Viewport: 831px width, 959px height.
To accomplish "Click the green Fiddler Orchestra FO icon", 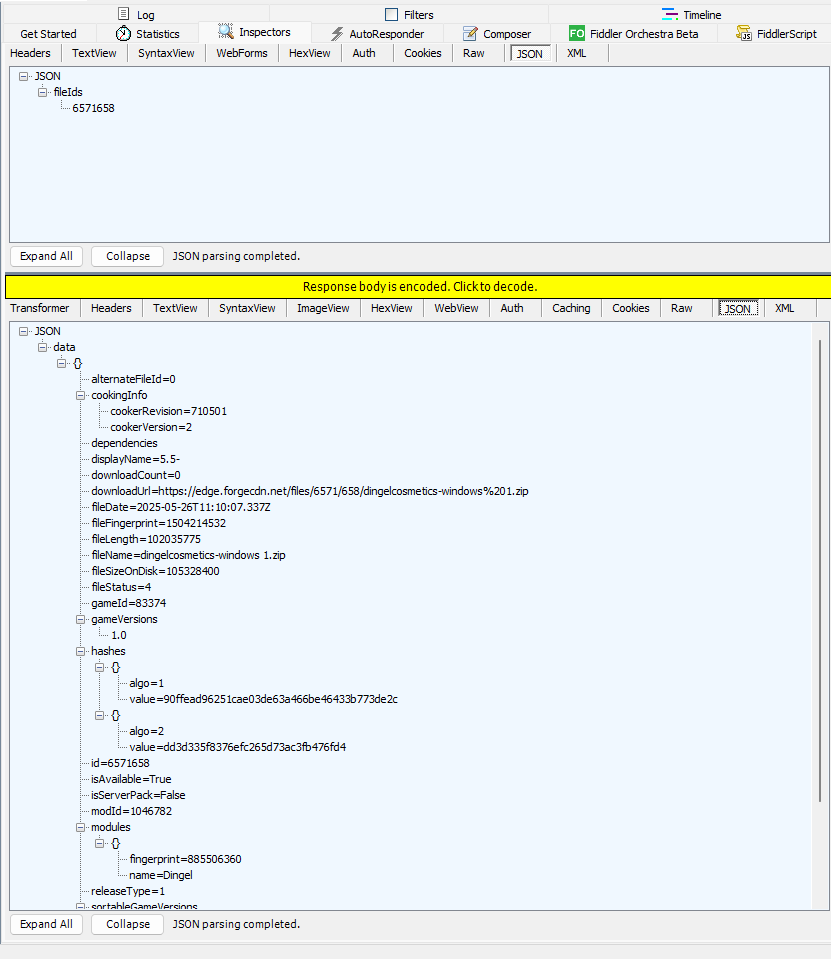I will point(577,33).
